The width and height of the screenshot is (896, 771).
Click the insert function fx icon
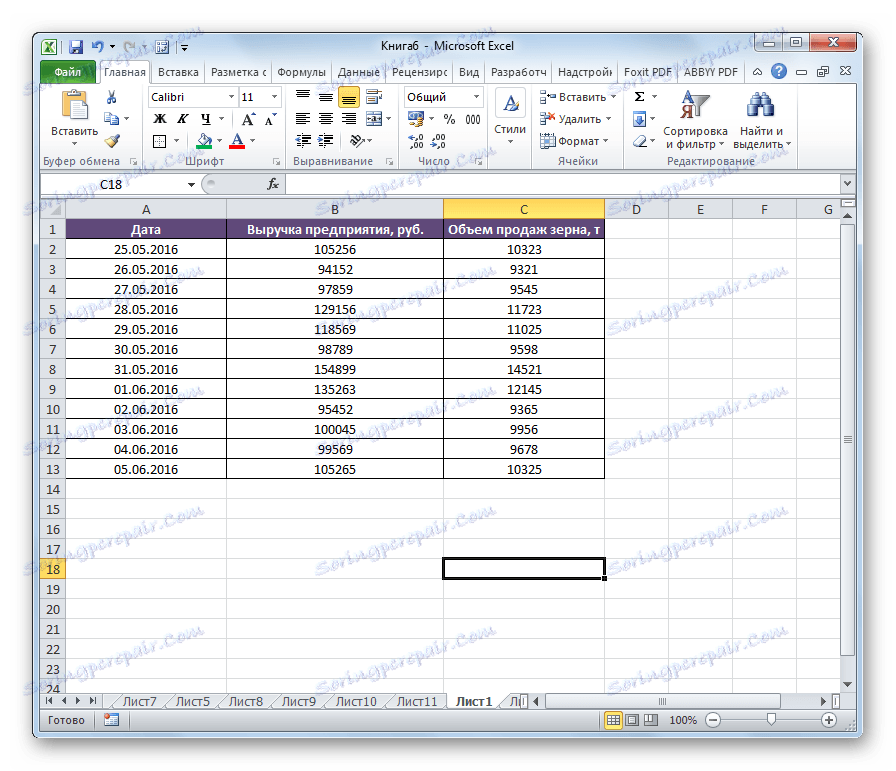pos(273,184)
